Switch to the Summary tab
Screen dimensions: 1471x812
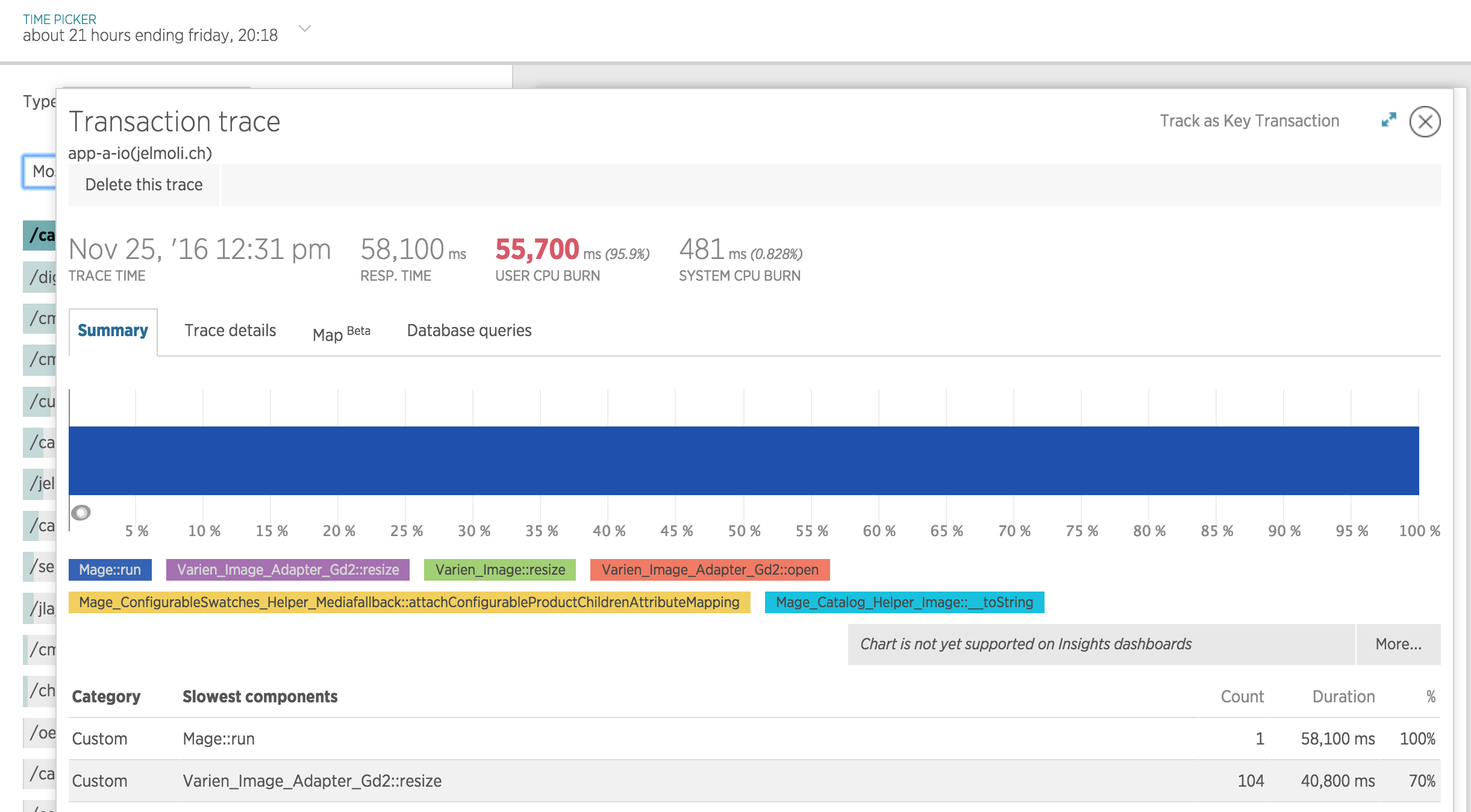(113, 331)
